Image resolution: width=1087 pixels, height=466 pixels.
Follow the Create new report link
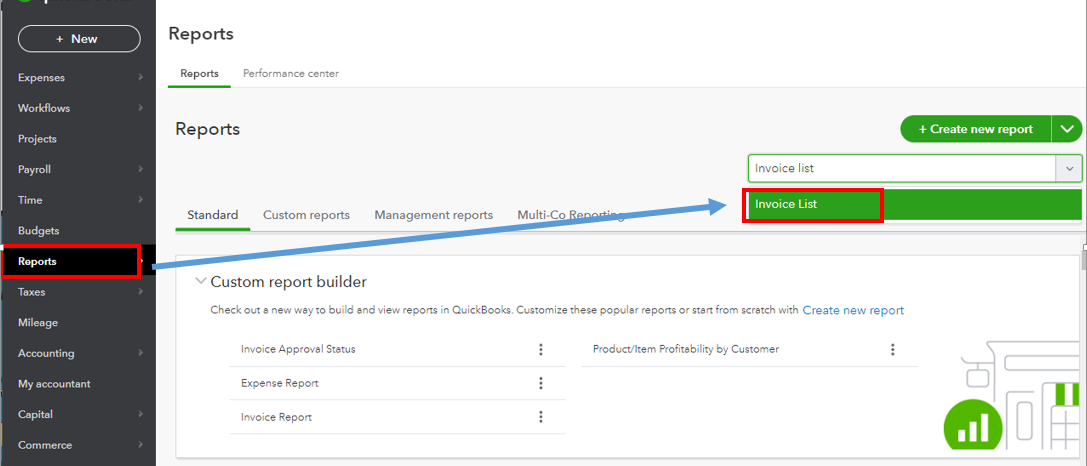(x=853, y=311)
